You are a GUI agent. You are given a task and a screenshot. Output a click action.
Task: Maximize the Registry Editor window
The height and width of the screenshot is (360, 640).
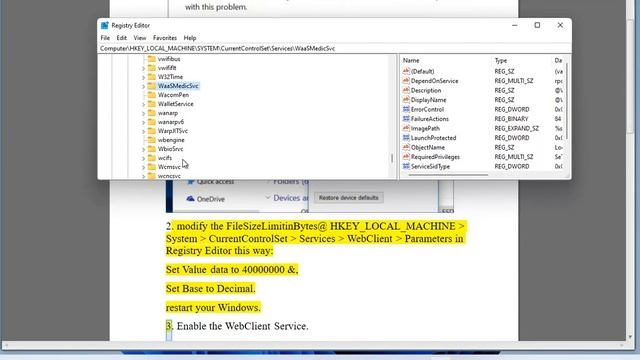pos(537,25)
